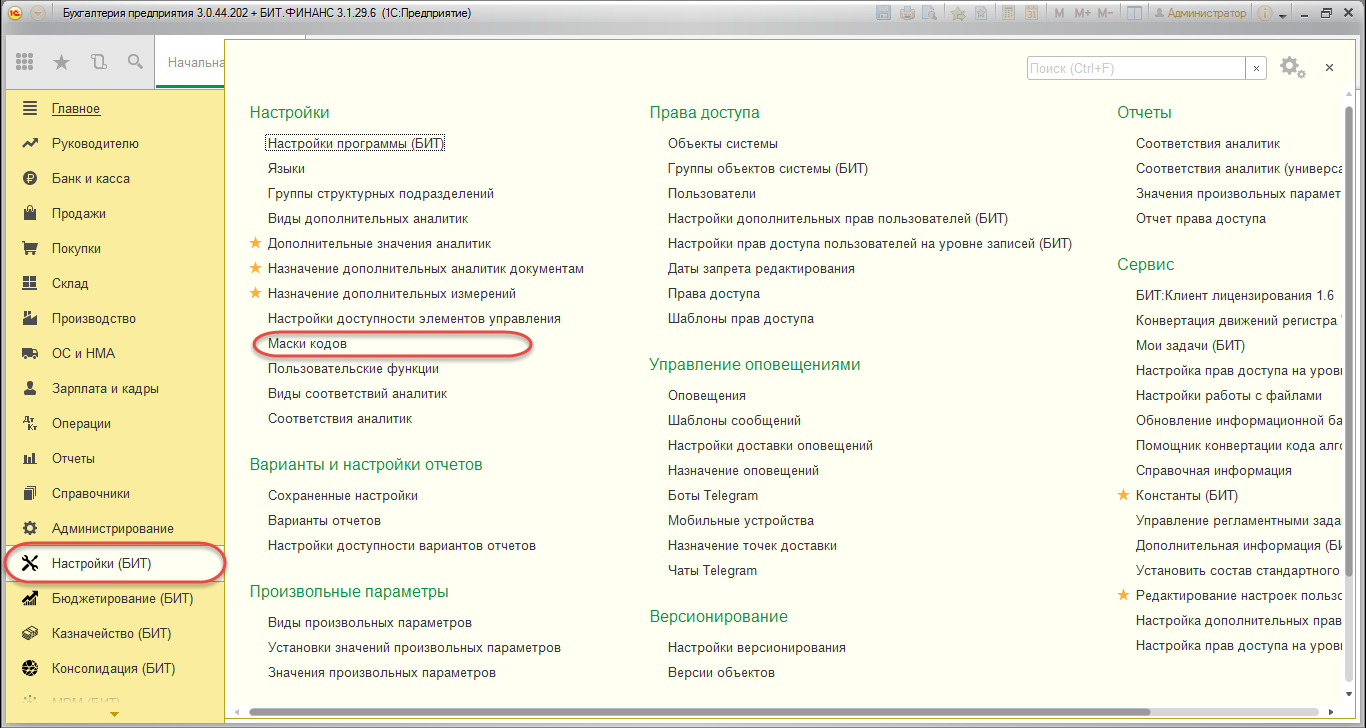This screenshot has width=1366, height=728.
Task: Open the sections menu grid icon
Action: pyautogui.click(x=26, y=62)
